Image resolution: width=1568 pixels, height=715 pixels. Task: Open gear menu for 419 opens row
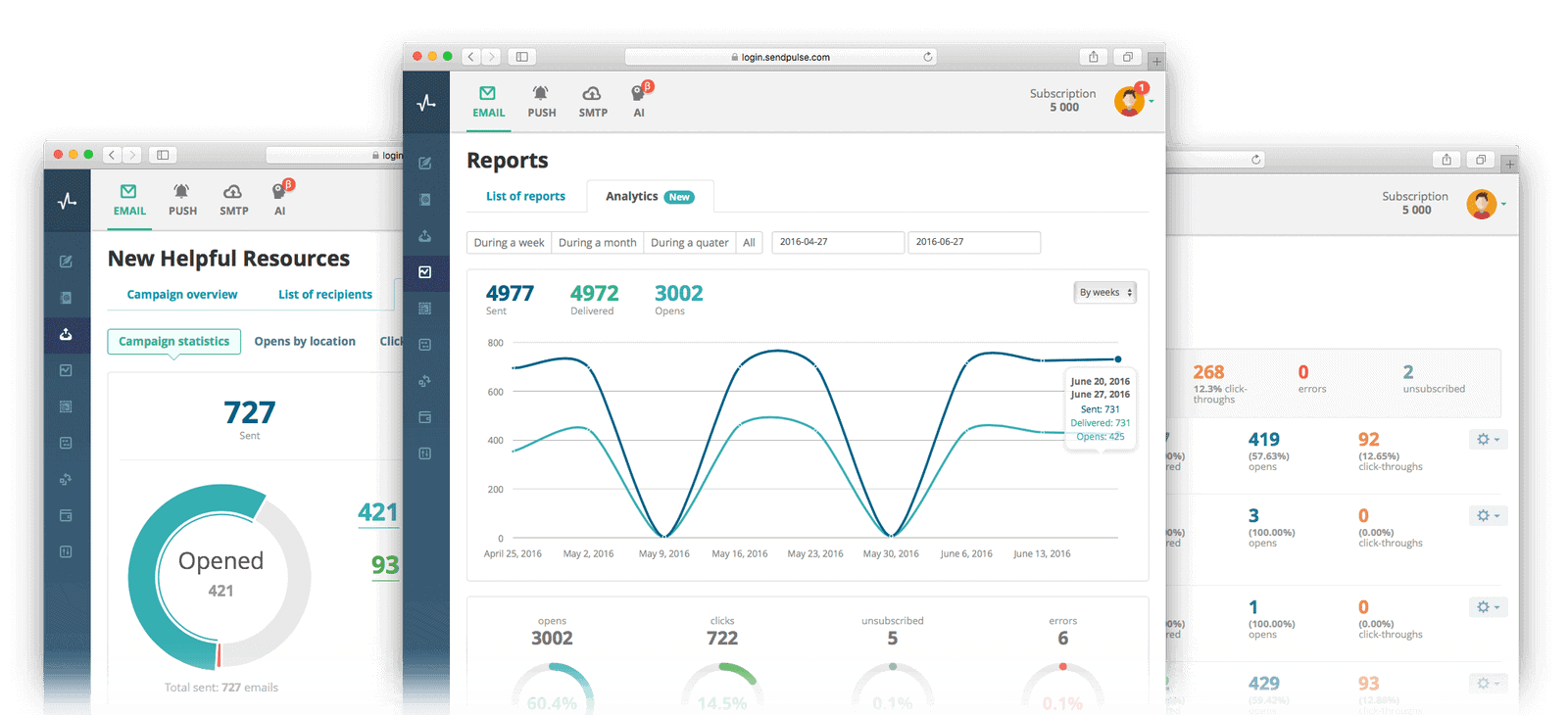click(1488, 440)
